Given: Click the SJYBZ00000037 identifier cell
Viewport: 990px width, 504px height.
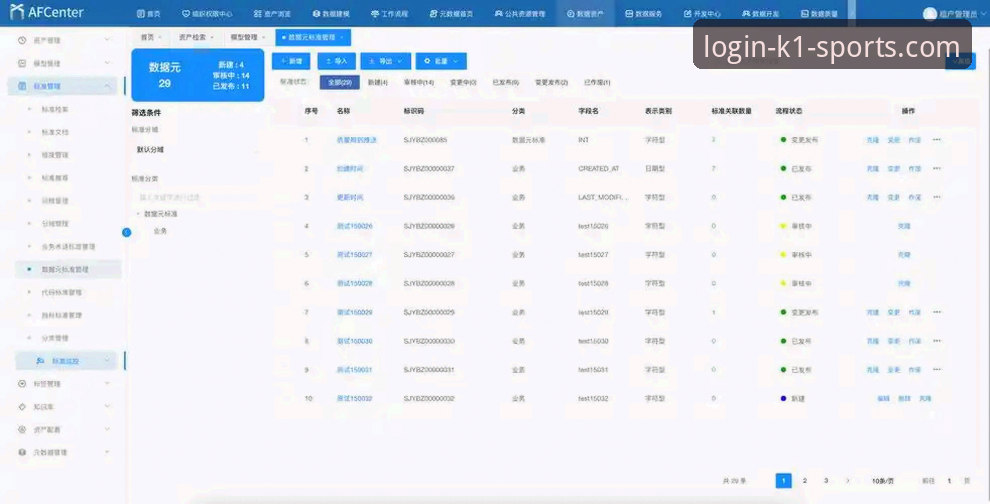Looking at the screenshot, I should click(x=429, y=169).
